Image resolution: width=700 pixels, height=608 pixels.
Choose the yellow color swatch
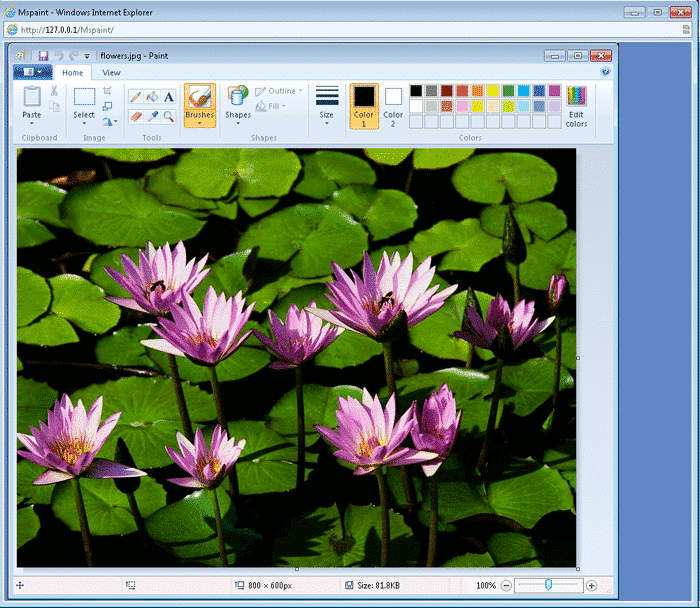point(492,91)
